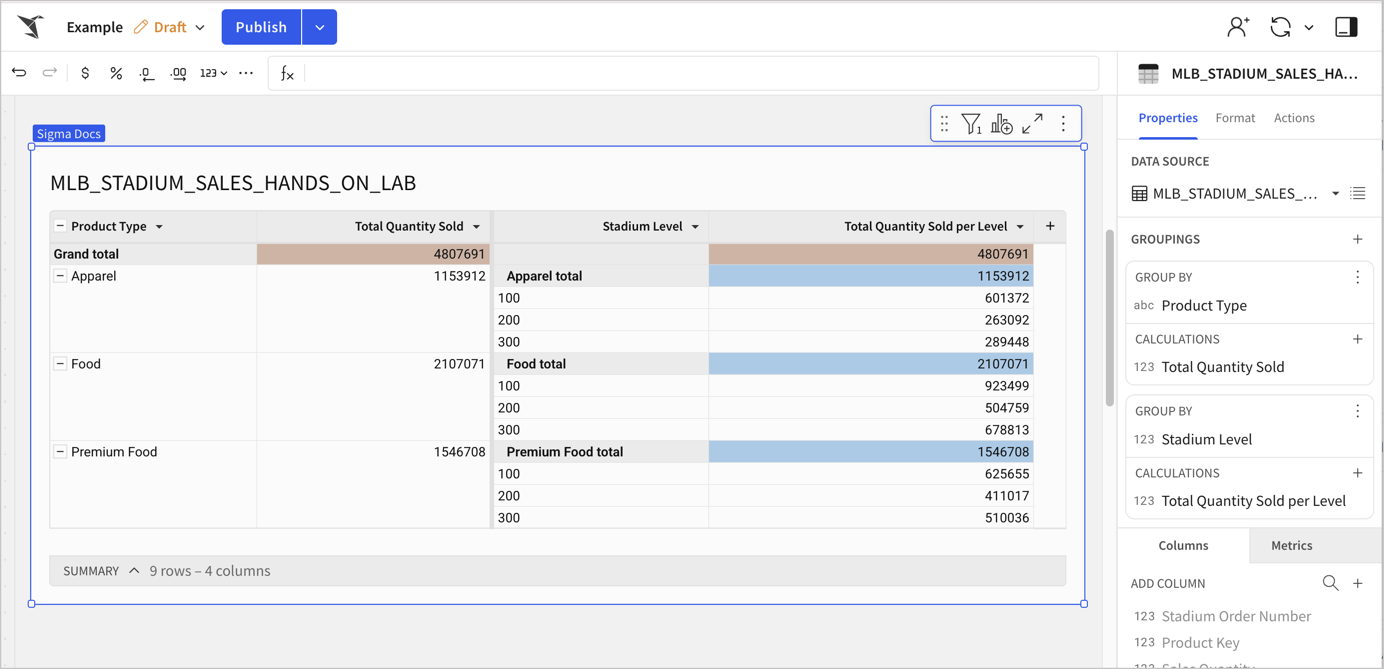Expand table to fullscreen with arrows icon
Screen dimensions: 1384x669
1033,123
